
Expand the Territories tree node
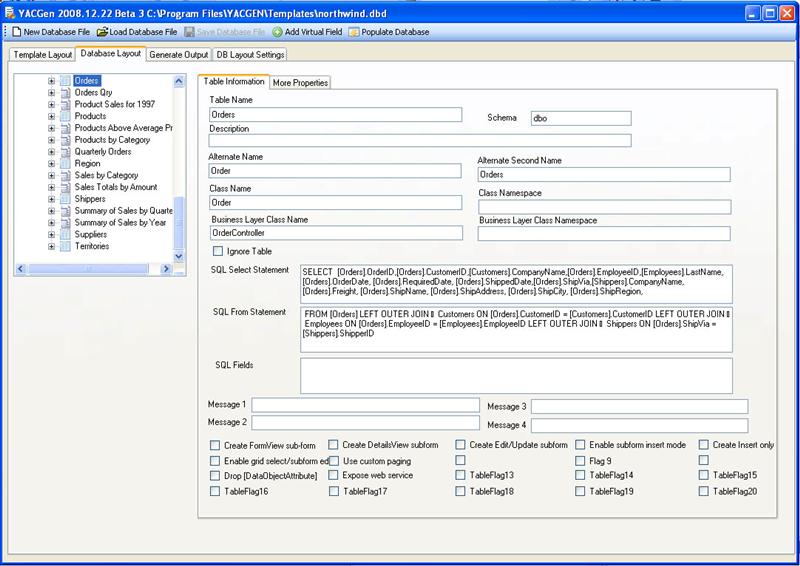point(51,247)
